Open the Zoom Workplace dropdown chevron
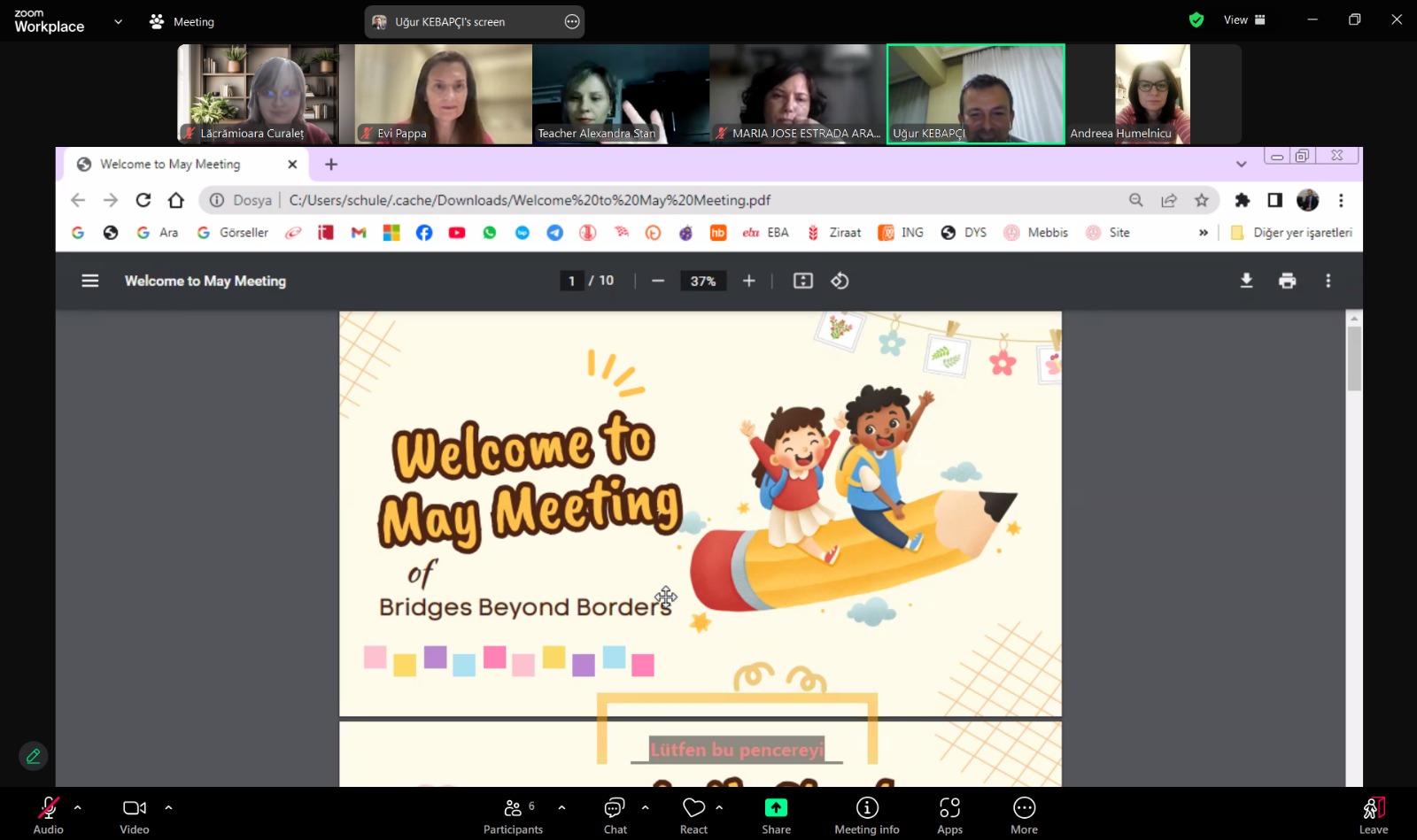Image resolution: width=1417 pixels, height=840 pixels. click(x=118, y=21)
